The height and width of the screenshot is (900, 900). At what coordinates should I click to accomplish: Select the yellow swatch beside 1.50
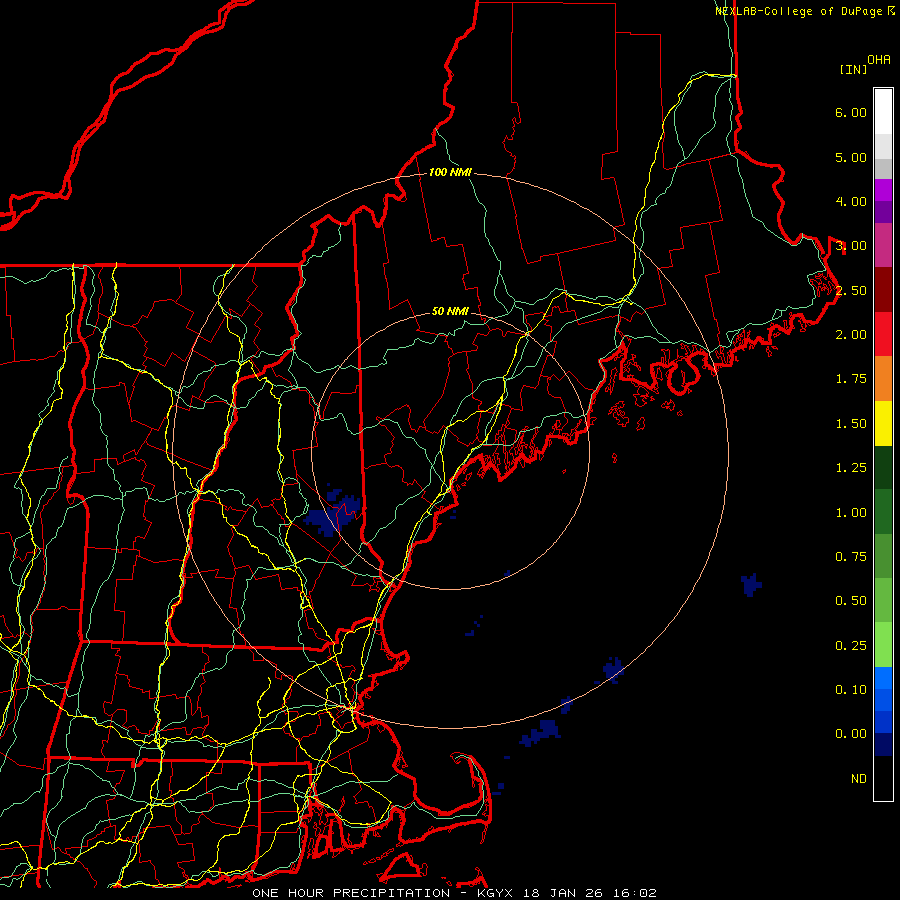tap(883, 423)
